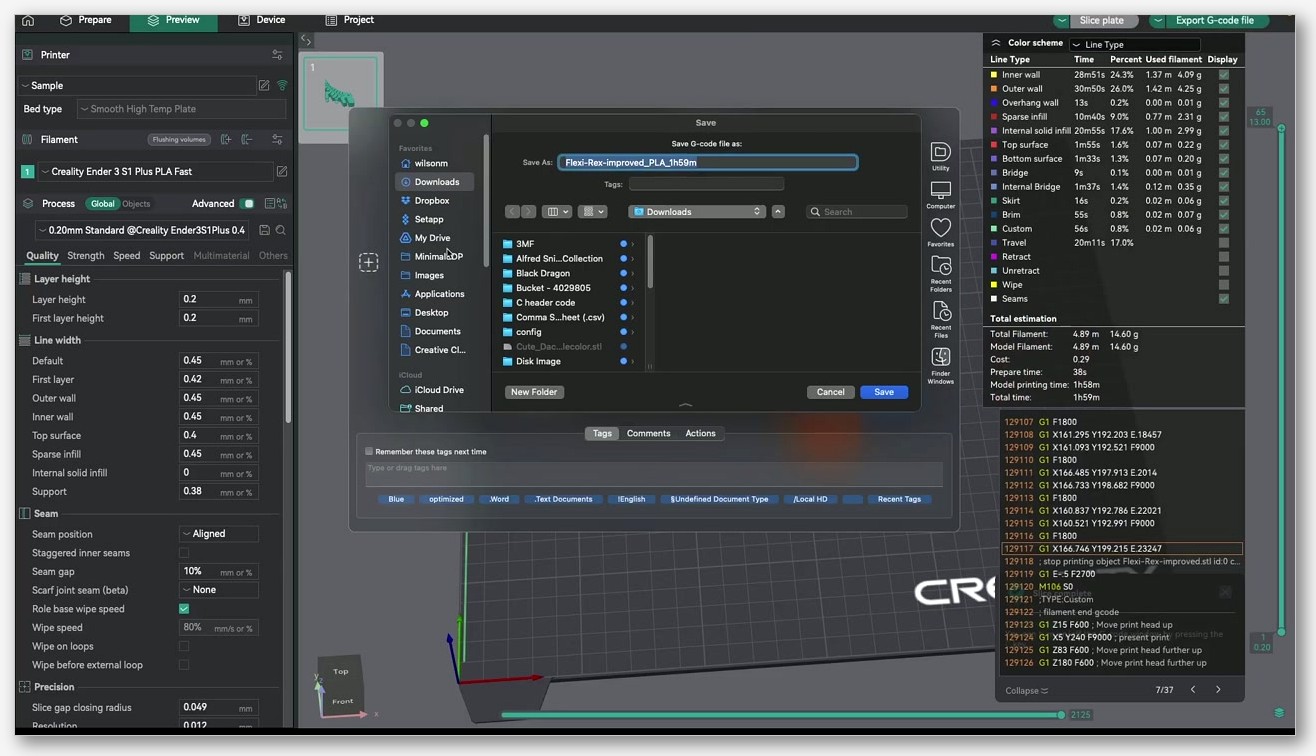The width and height of the screenshot is (1316, 756).
Task: Open the Slice plate dropdown arrow
Action: (1060, 21)
